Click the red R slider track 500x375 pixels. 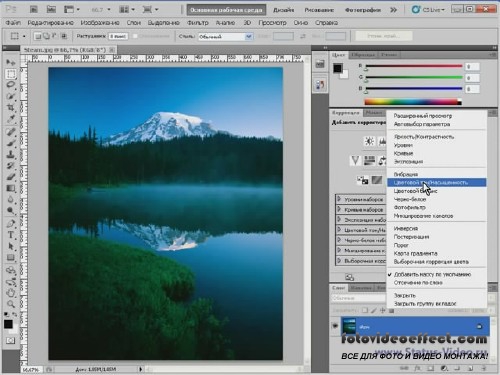(x=414, y=66)
